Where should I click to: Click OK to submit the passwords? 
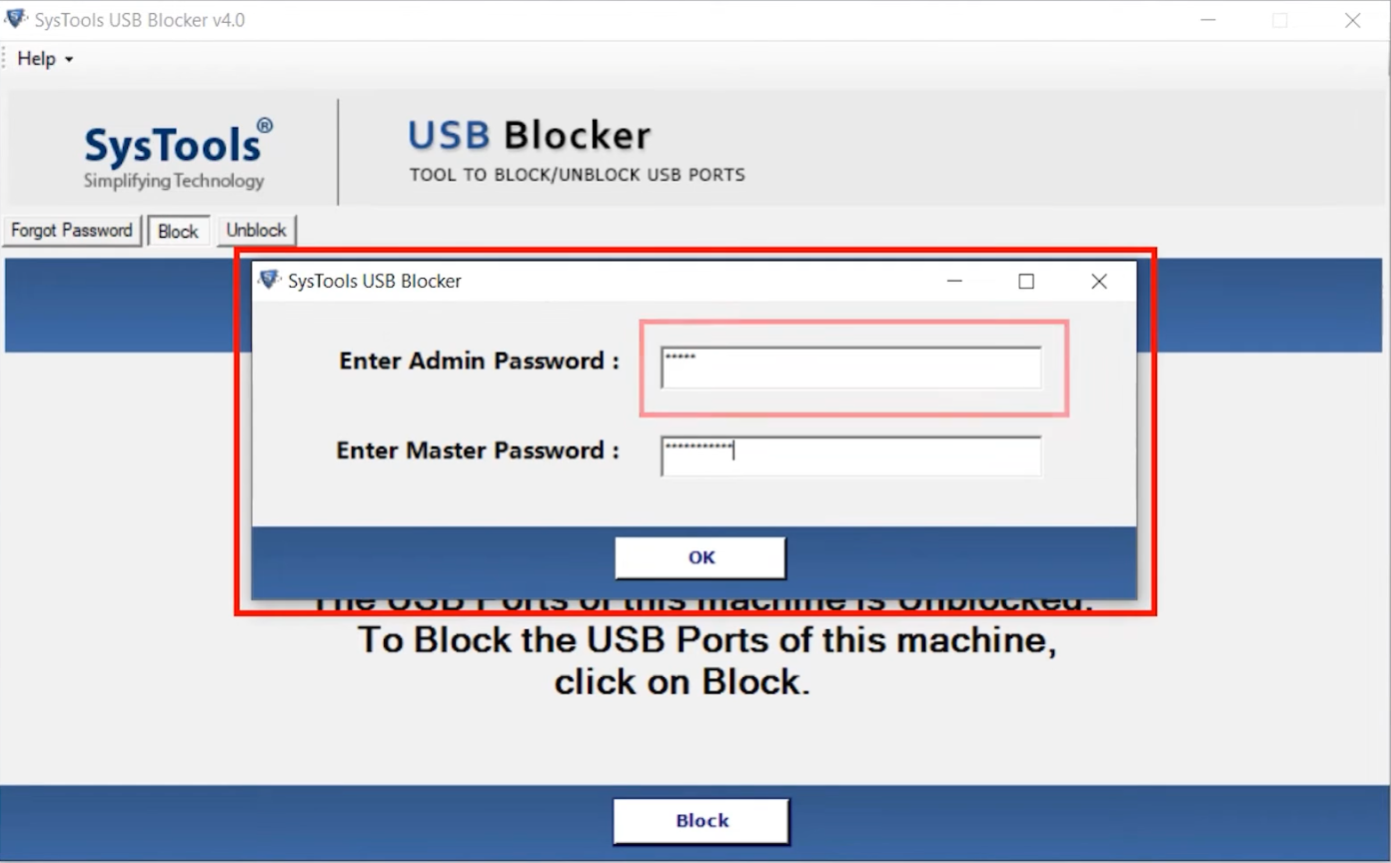[x=699, y=557]
